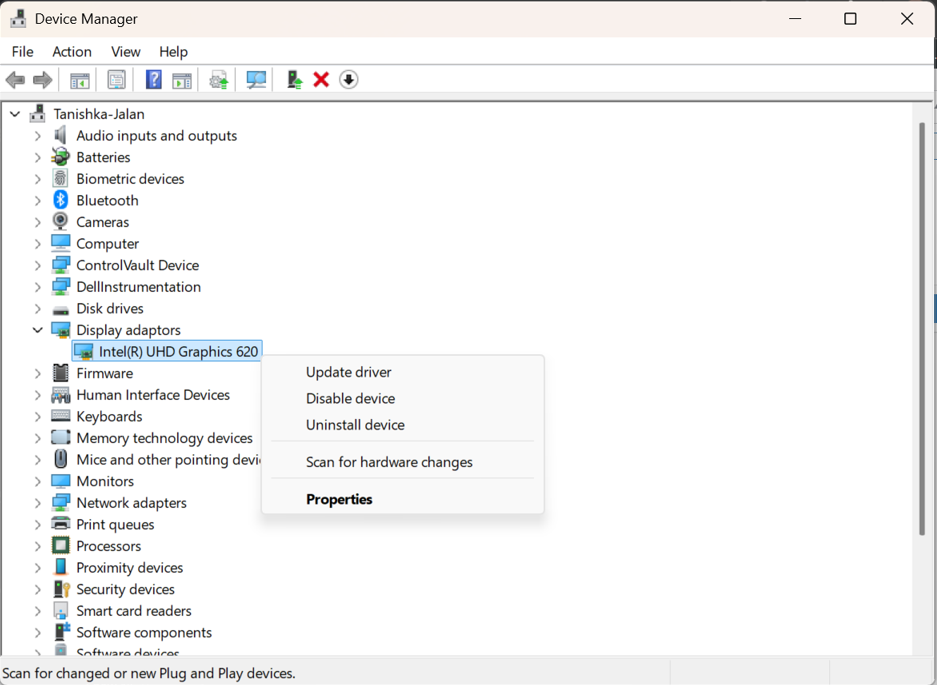The image size is (937, 685).
Task: Choose Properties from context menu
Action: pos(403,499)
